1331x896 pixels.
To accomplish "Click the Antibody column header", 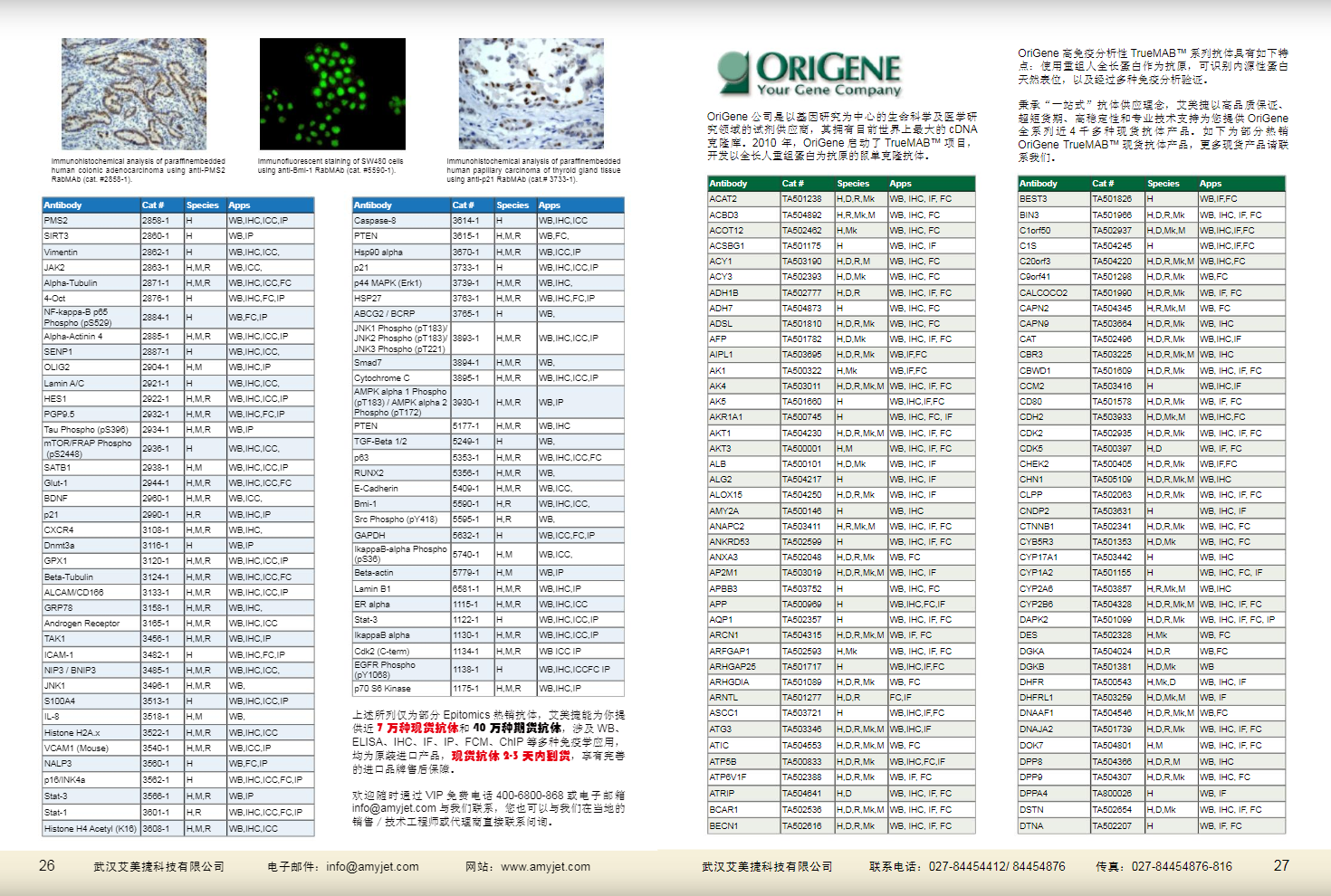I will pyautogui.click(x=62, y=205).
